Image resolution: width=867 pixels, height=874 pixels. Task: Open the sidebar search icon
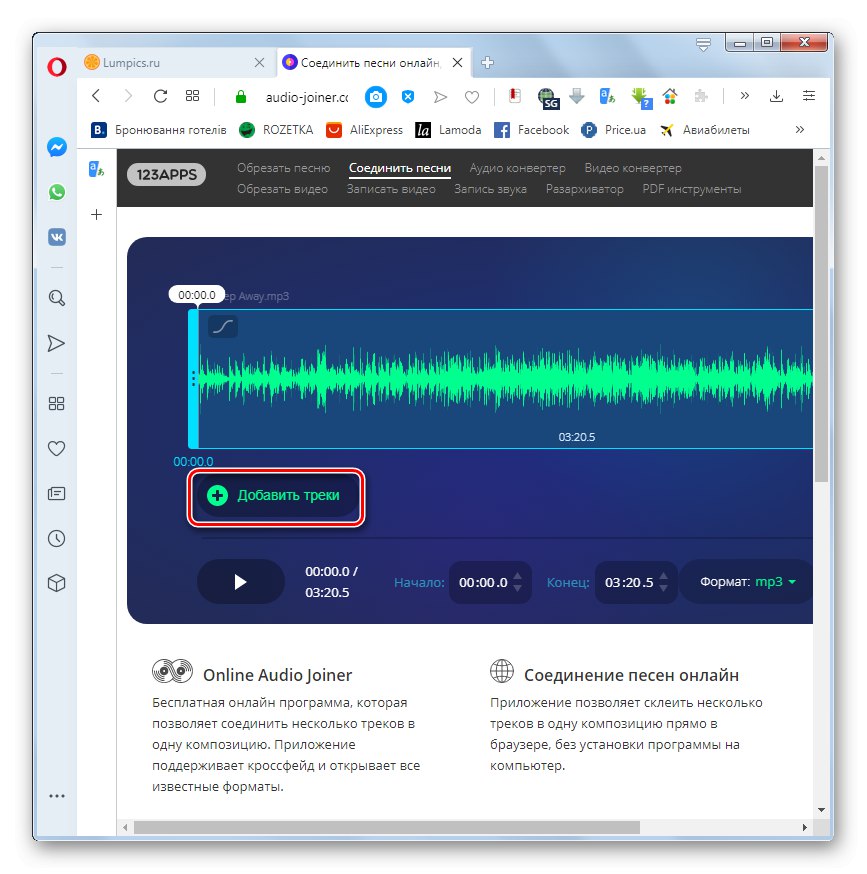pos(56,298)
